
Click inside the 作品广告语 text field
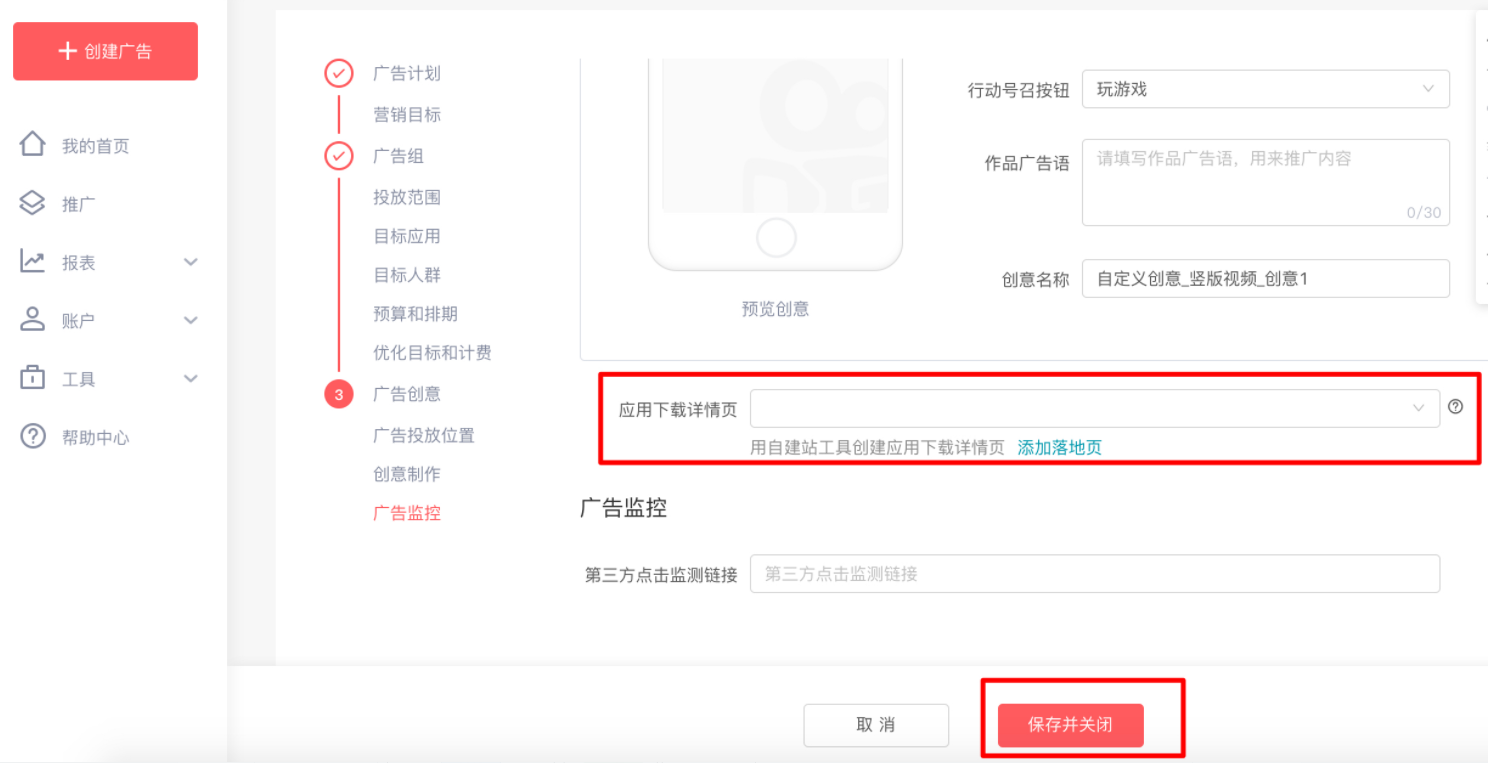point(1265,182)
